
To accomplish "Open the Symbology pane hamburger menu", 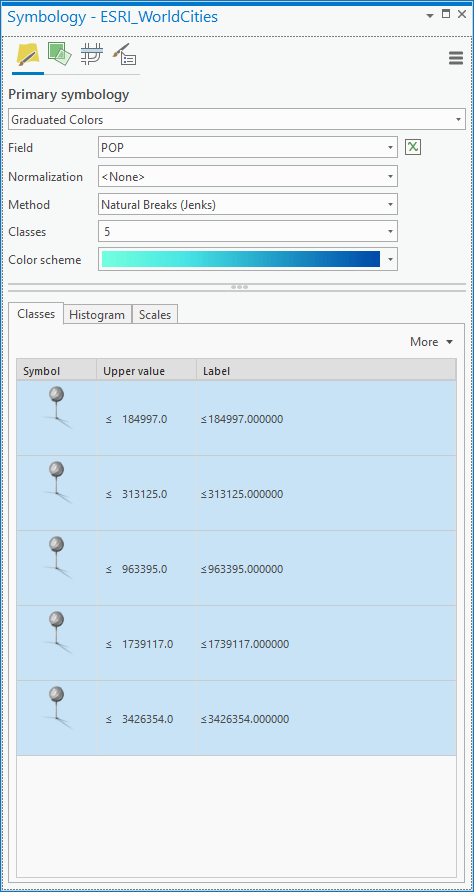I will pyautogui.click(x=456, y=58).
